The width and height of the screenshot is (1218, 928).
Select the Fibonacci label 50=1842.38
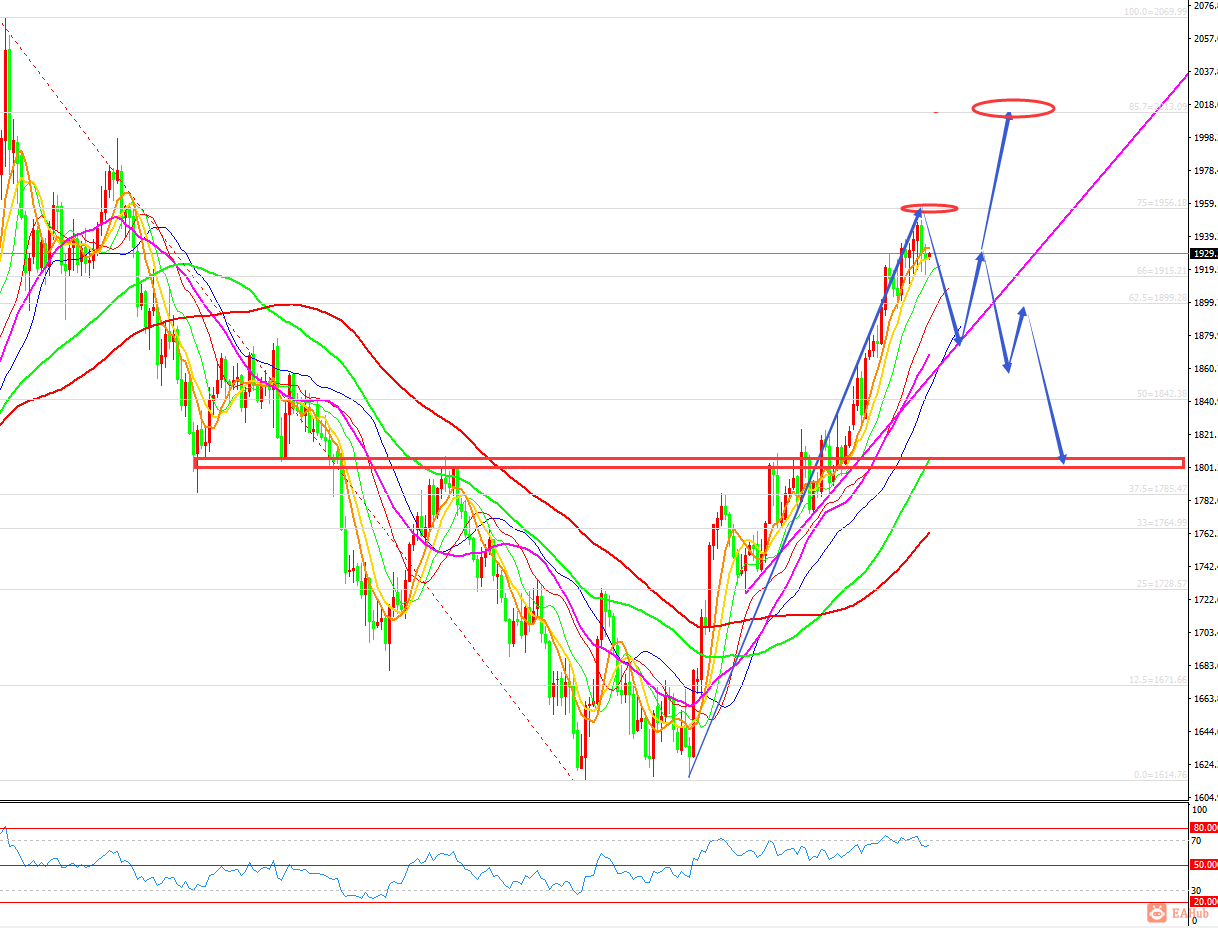1162,394
